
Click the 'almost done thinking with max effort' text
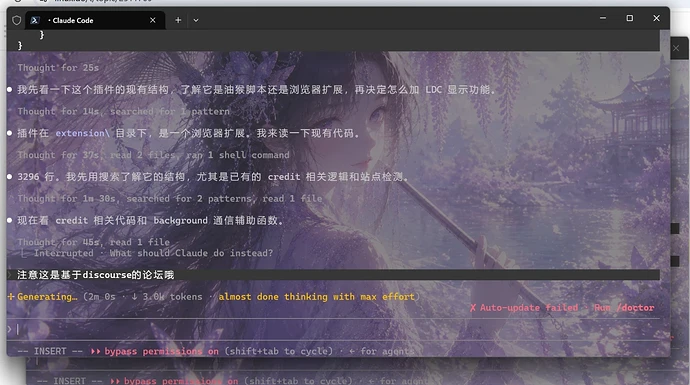coord(316,297)
